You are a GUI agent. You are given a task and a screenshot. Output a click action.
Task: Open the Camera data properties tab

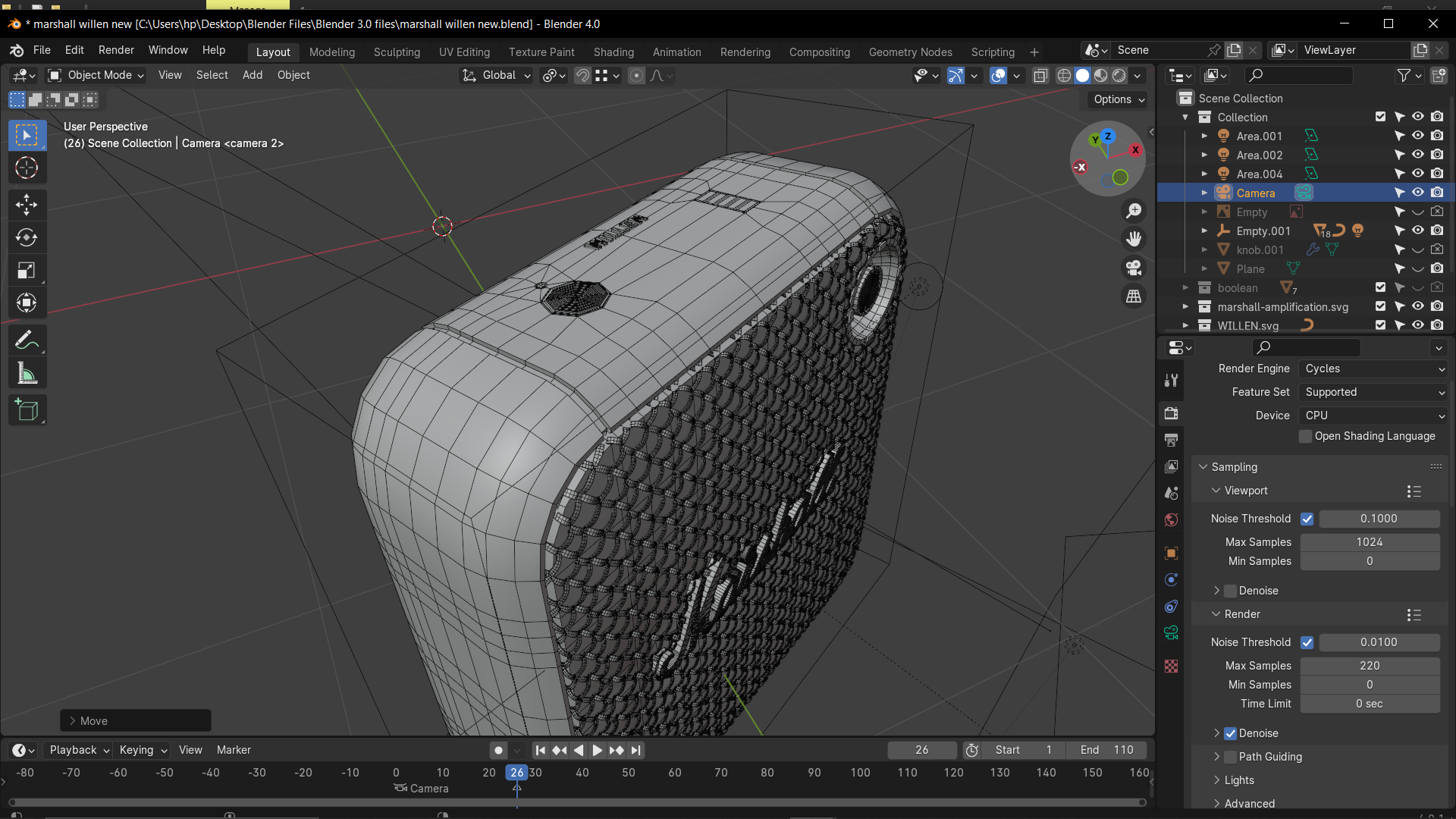1171,632
